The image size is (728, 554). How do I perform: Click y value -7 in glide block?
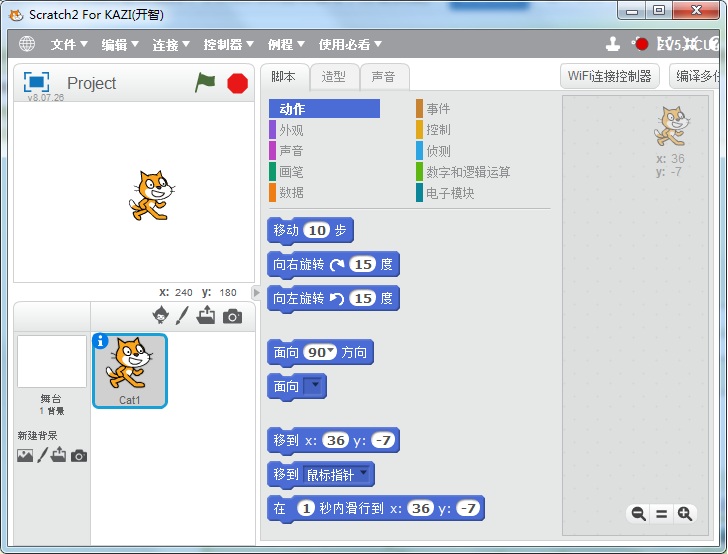click(468, 508)
